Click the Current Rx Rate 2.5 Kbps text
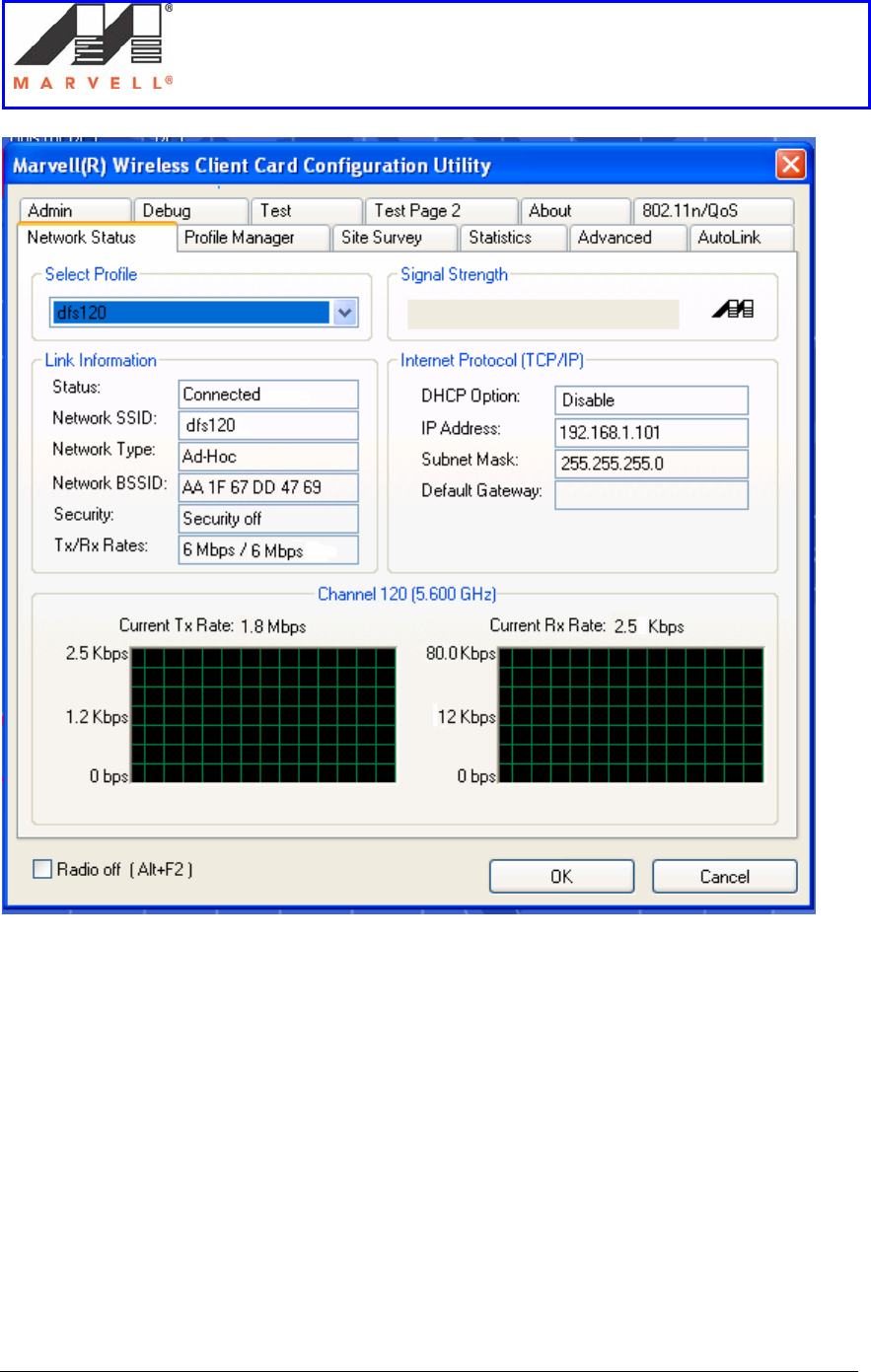 pyautogui.click(x=587, y=626)
